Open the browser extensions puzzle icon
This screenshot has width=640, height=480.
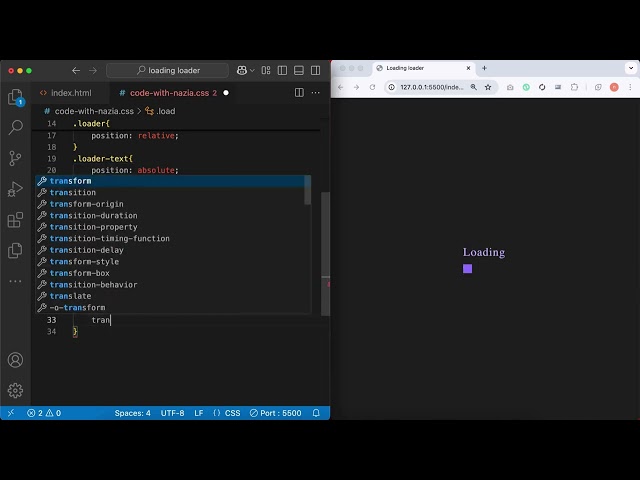coord(574,87)
